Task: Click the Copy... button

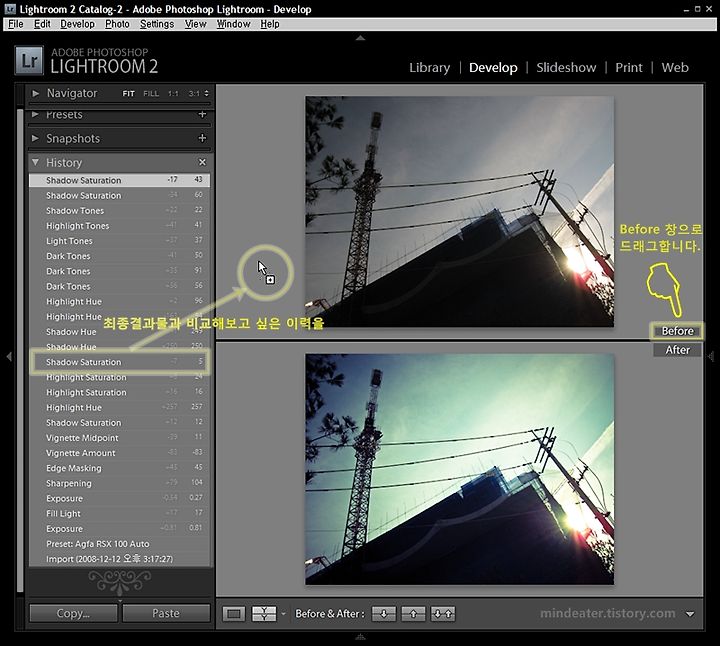Action: coord(73,613)
